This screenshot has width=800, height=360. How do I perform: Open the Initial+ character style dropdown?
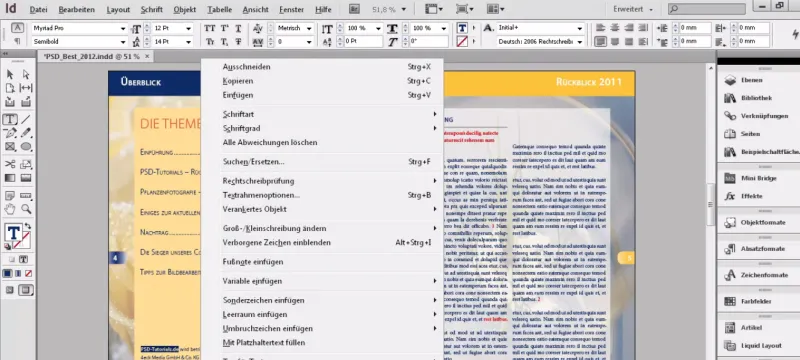pyautogui.click(x=580, y=29)
